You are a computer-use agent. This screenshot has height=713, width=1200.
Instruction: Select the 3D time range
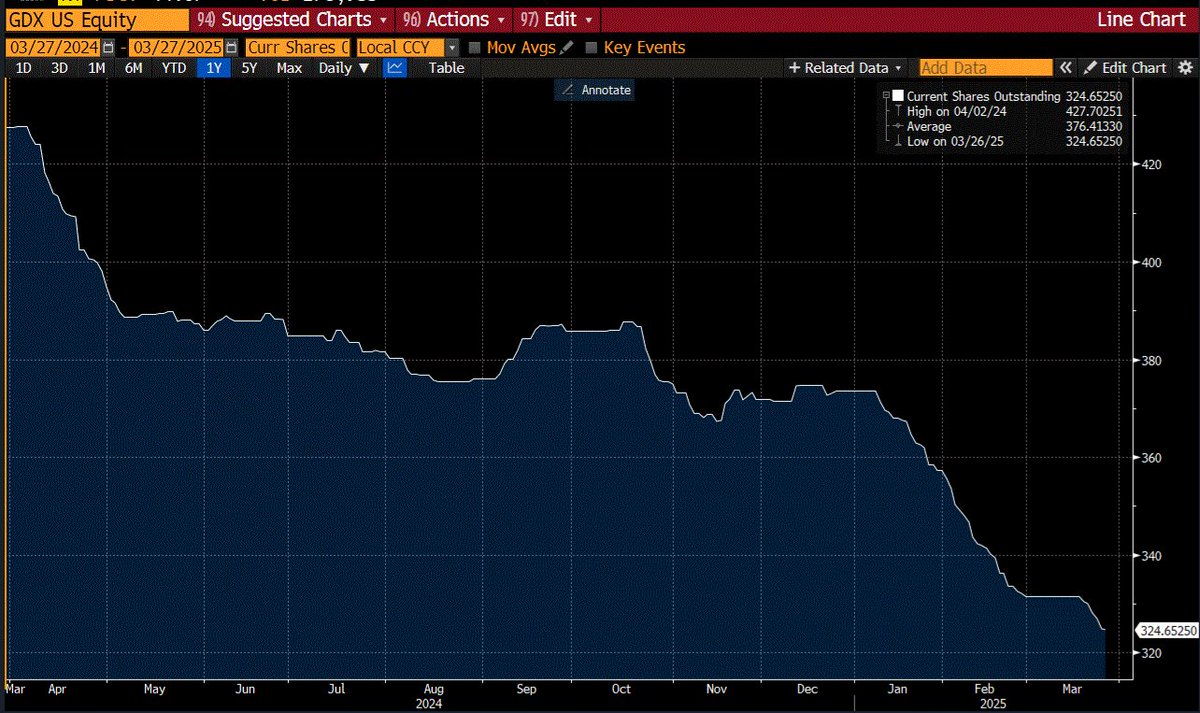[x=60, y=68]
